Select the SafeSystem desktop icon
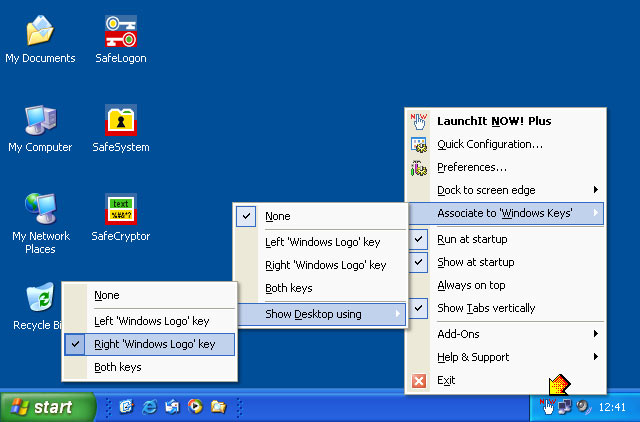 [121, 128]
